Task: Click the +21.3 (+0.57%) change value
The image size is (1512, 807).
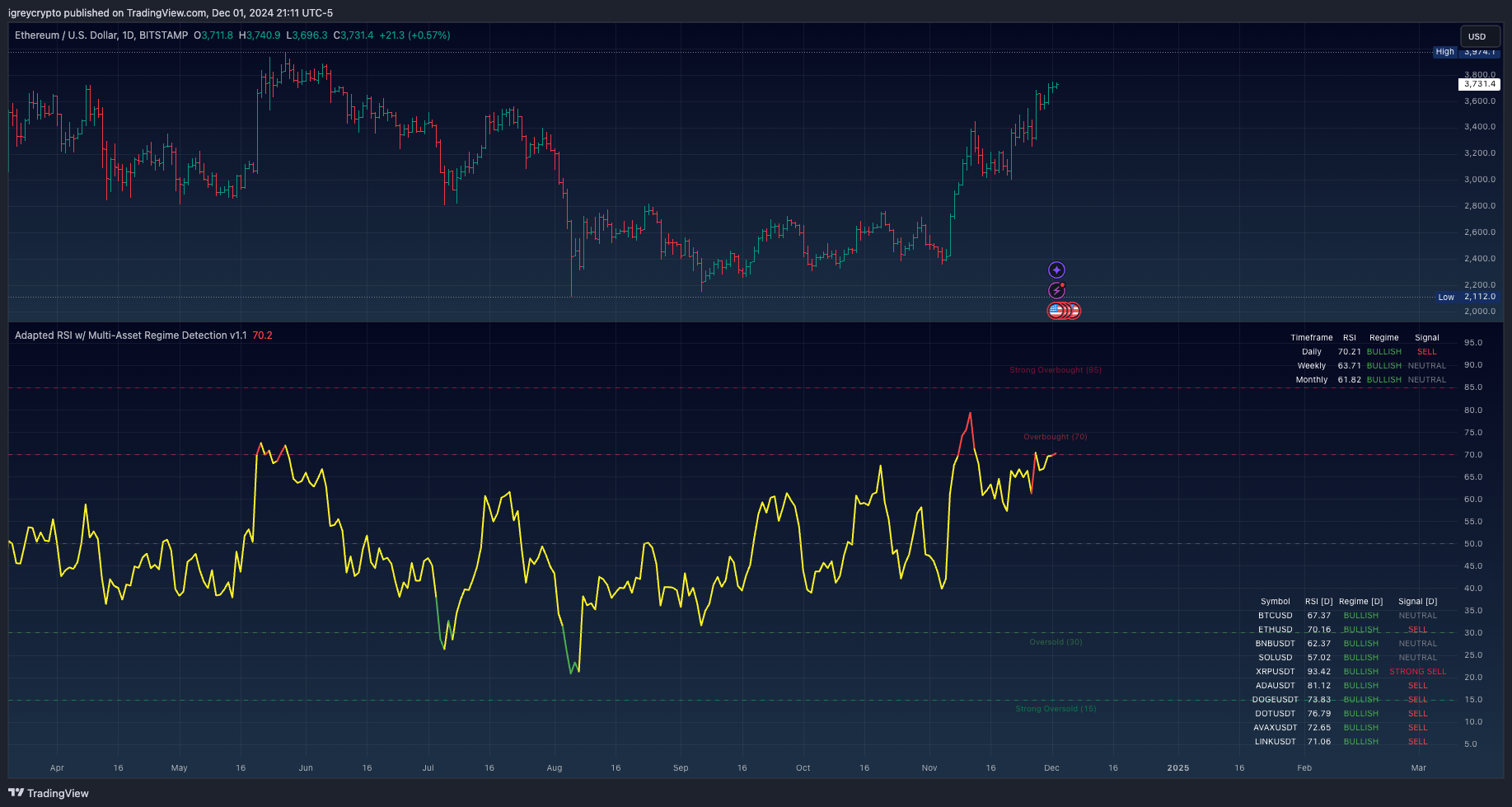Action: 414,35
